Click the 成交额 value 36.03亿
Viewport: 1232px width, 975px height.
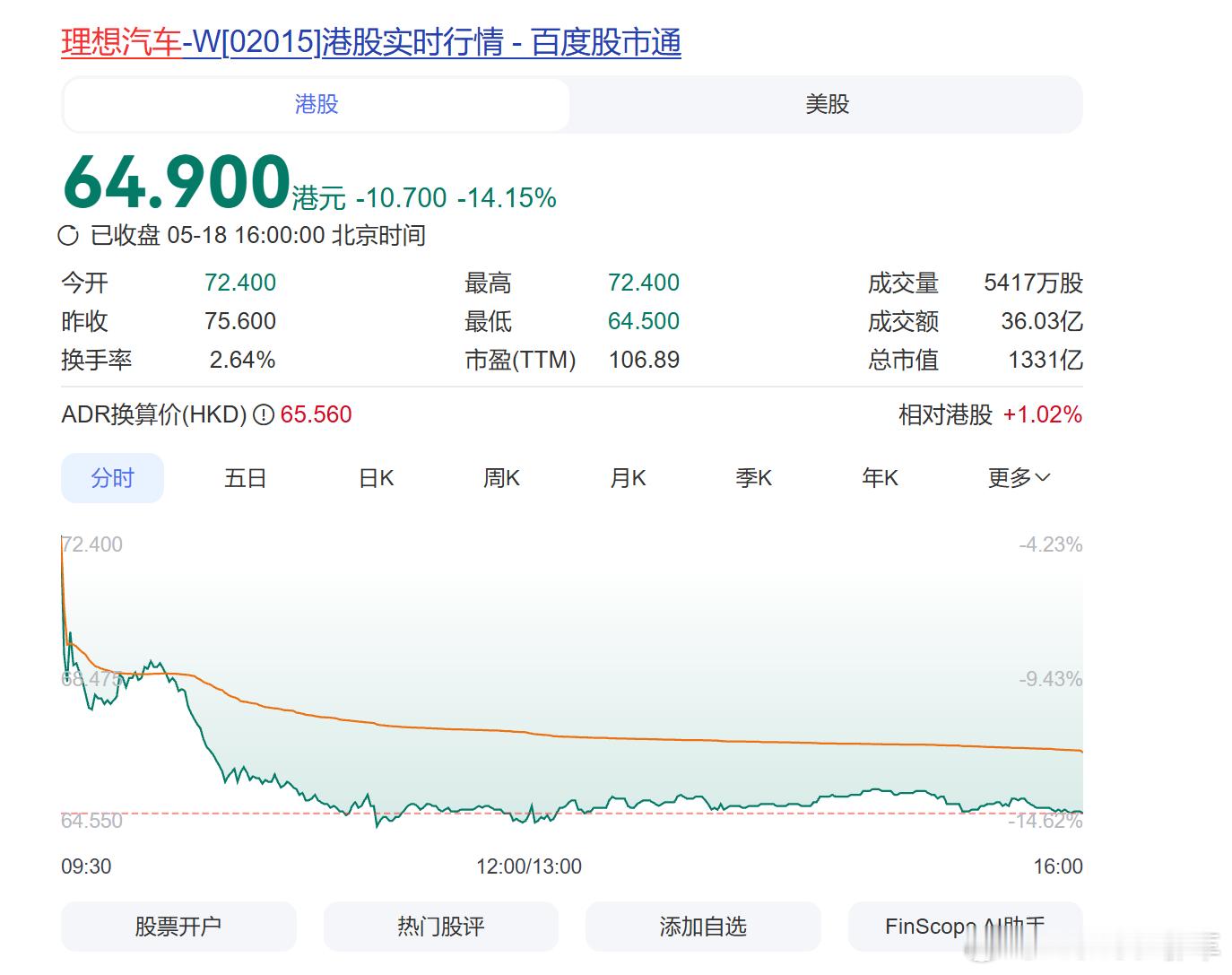[x=1042, y=321]
